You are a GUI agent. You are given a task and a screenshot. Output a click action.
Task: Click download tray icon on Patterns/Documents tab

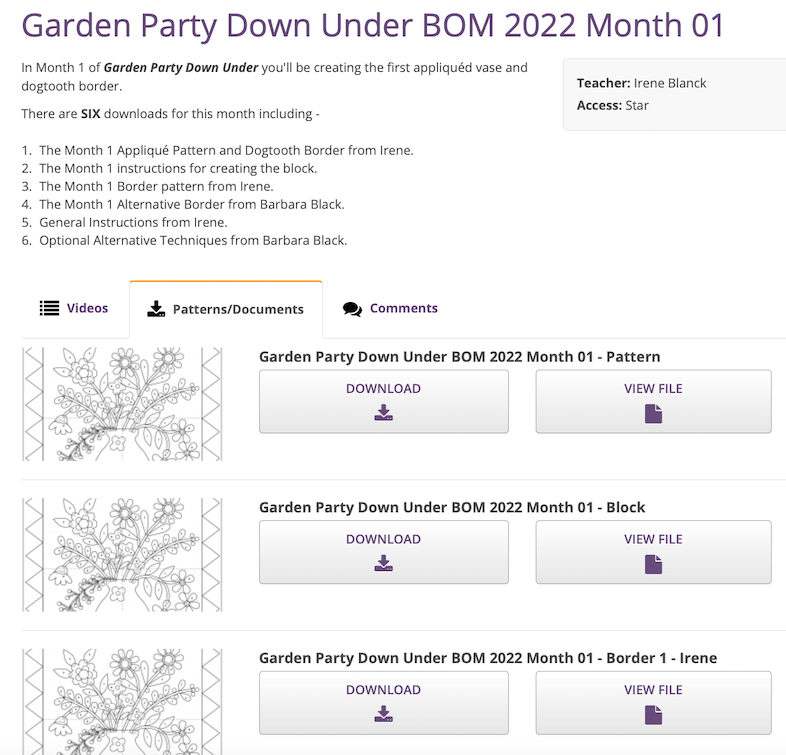click(x=155, y=309)
